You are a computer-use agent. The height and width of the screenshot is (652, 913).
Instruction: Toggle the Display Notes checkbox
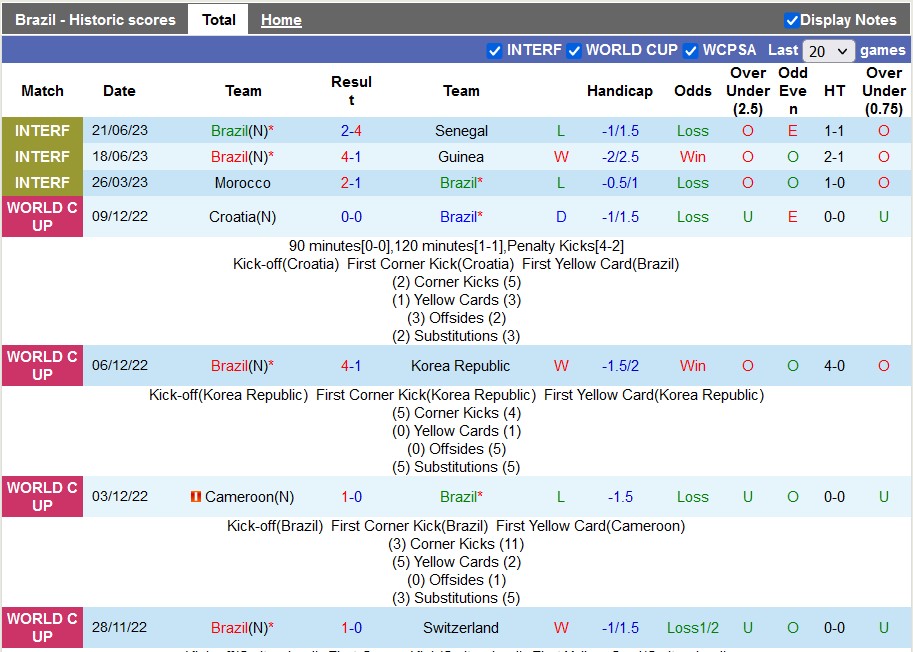coord(792,20)
